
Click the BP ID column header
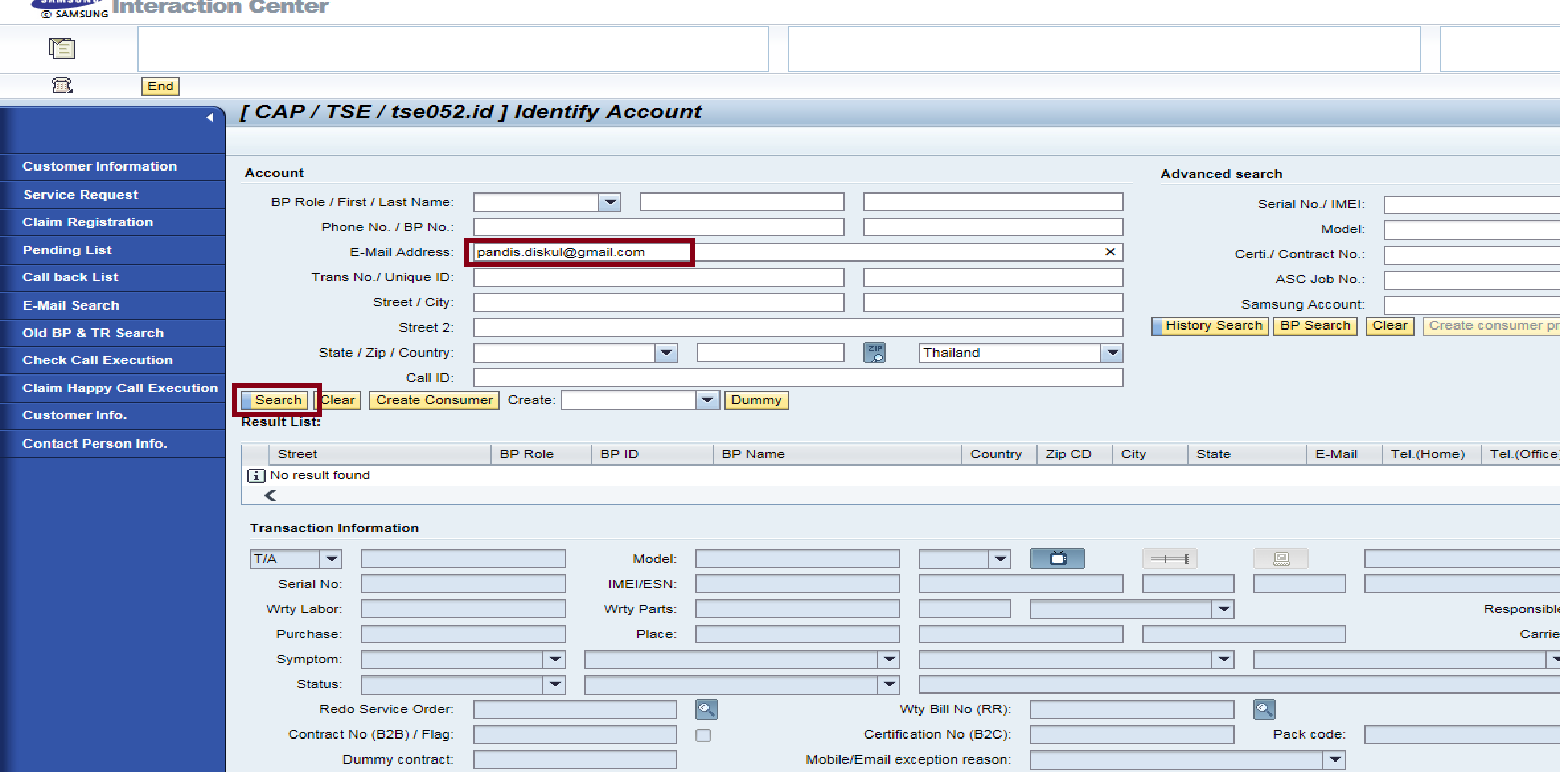620,454
